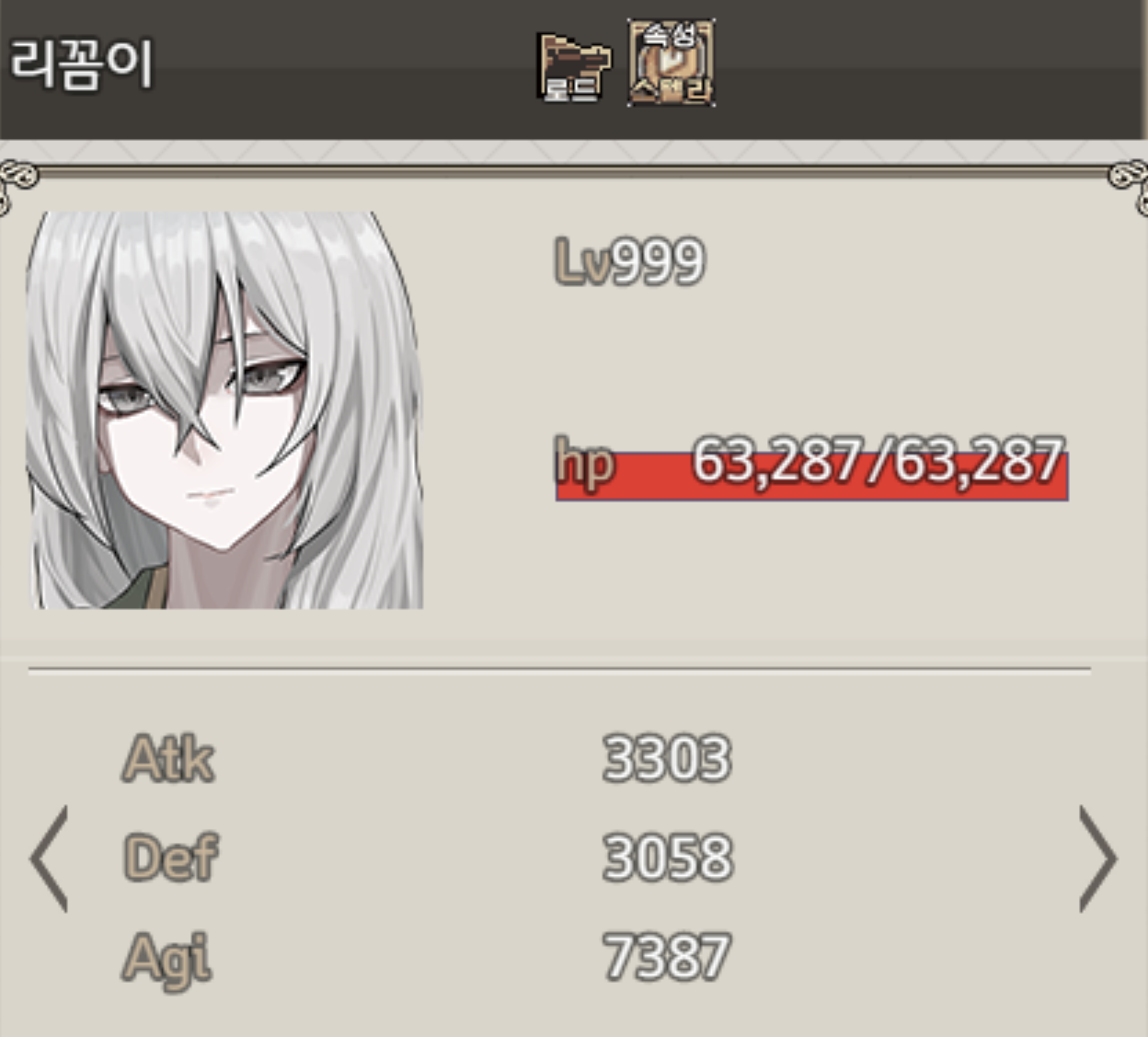This screenshot has width=1148, height=1037.
Task: Click the hp label on the bar
Action: [584, 463]
